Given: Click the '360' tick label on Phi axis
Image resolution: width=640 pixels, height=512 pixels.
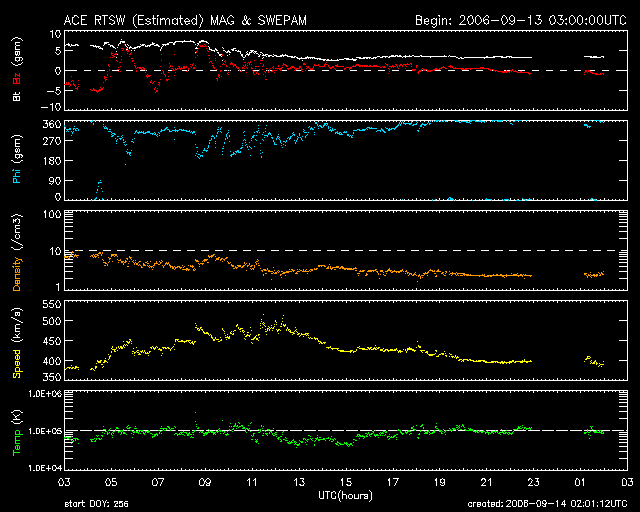Looking at the screenshot, I should point(51,124).
